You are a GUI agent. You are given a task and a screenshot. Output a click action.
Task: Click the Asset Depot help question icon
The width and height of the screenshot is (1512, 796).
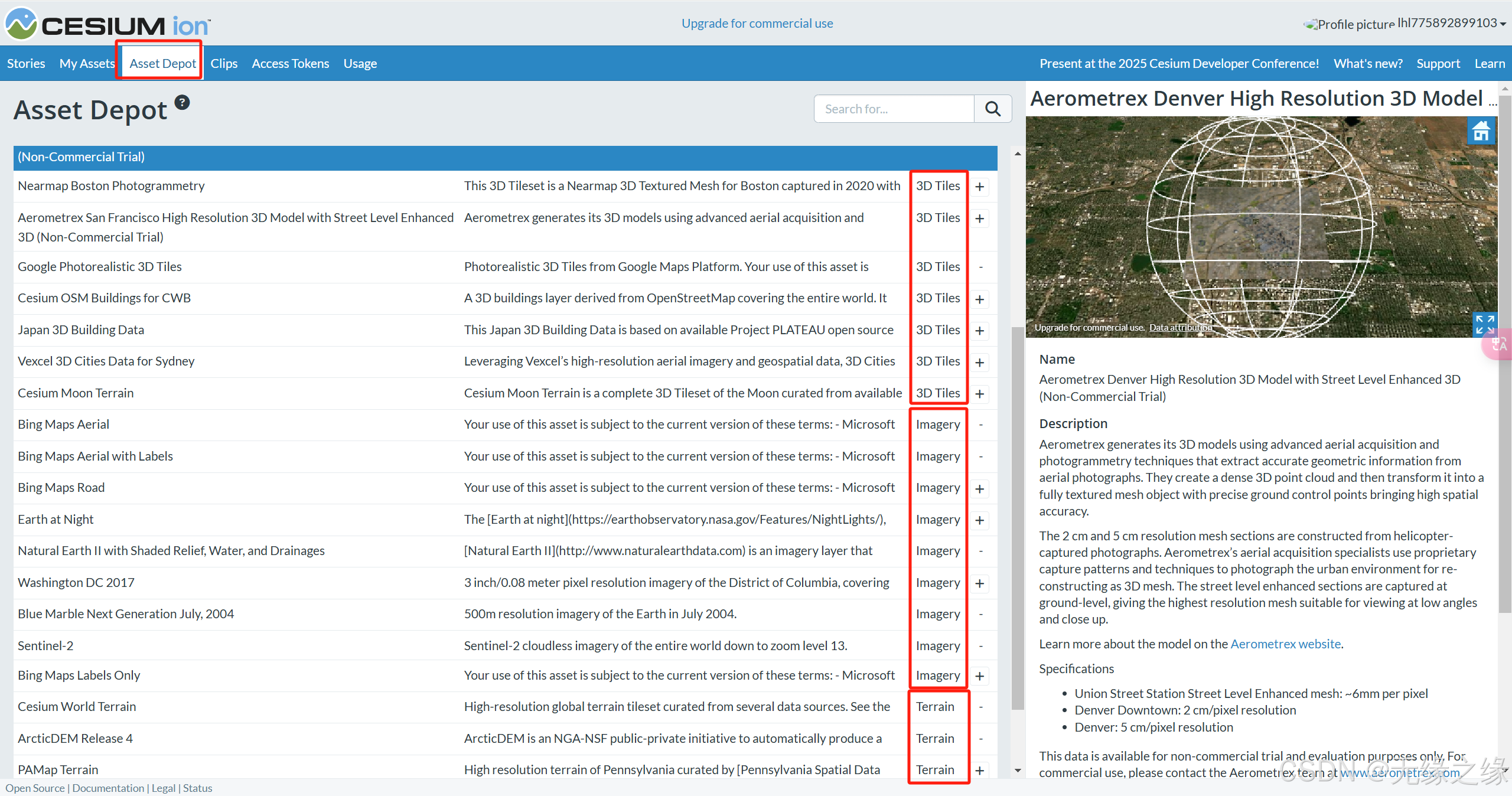(x=183, y=103)
